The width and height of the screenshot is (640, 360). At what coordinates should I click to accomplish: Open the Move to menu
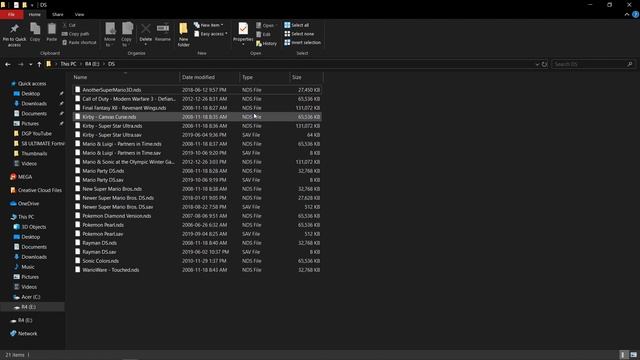point(110,34)
